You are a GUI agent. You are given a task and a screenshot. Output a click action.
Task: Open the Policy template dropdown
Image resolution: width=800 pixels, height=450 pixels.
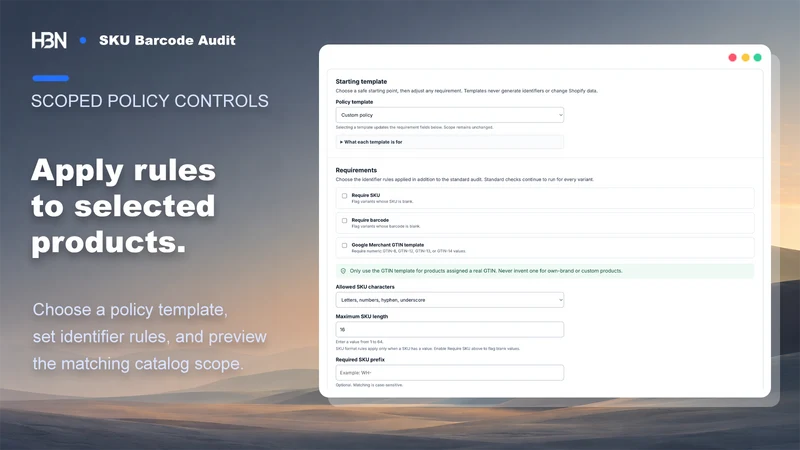coord(449,115)
